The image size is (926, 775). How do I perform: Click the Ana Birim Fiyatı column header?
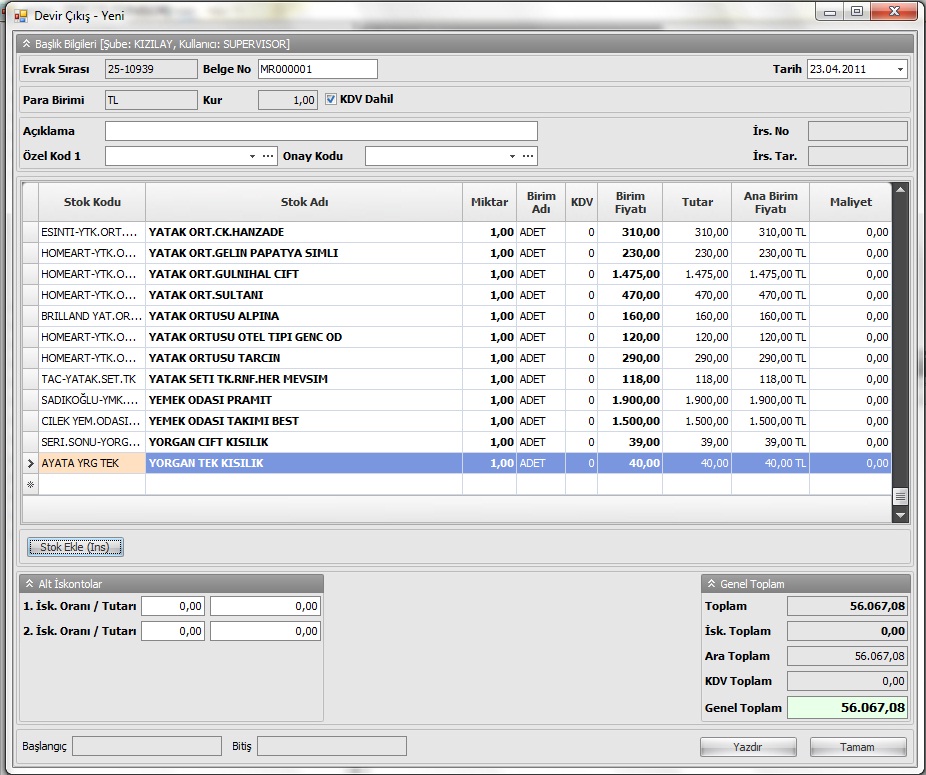(x=771, y=202)
